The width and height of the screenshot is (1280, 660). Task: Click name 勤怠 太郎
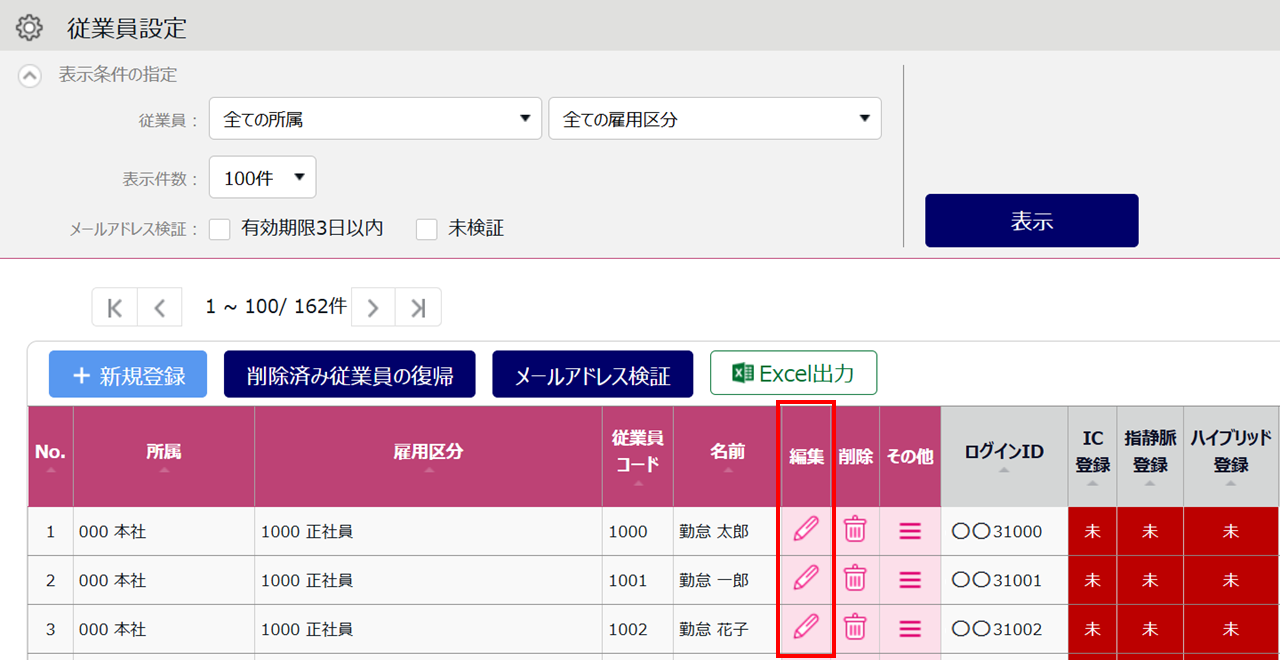pos(714,531)
